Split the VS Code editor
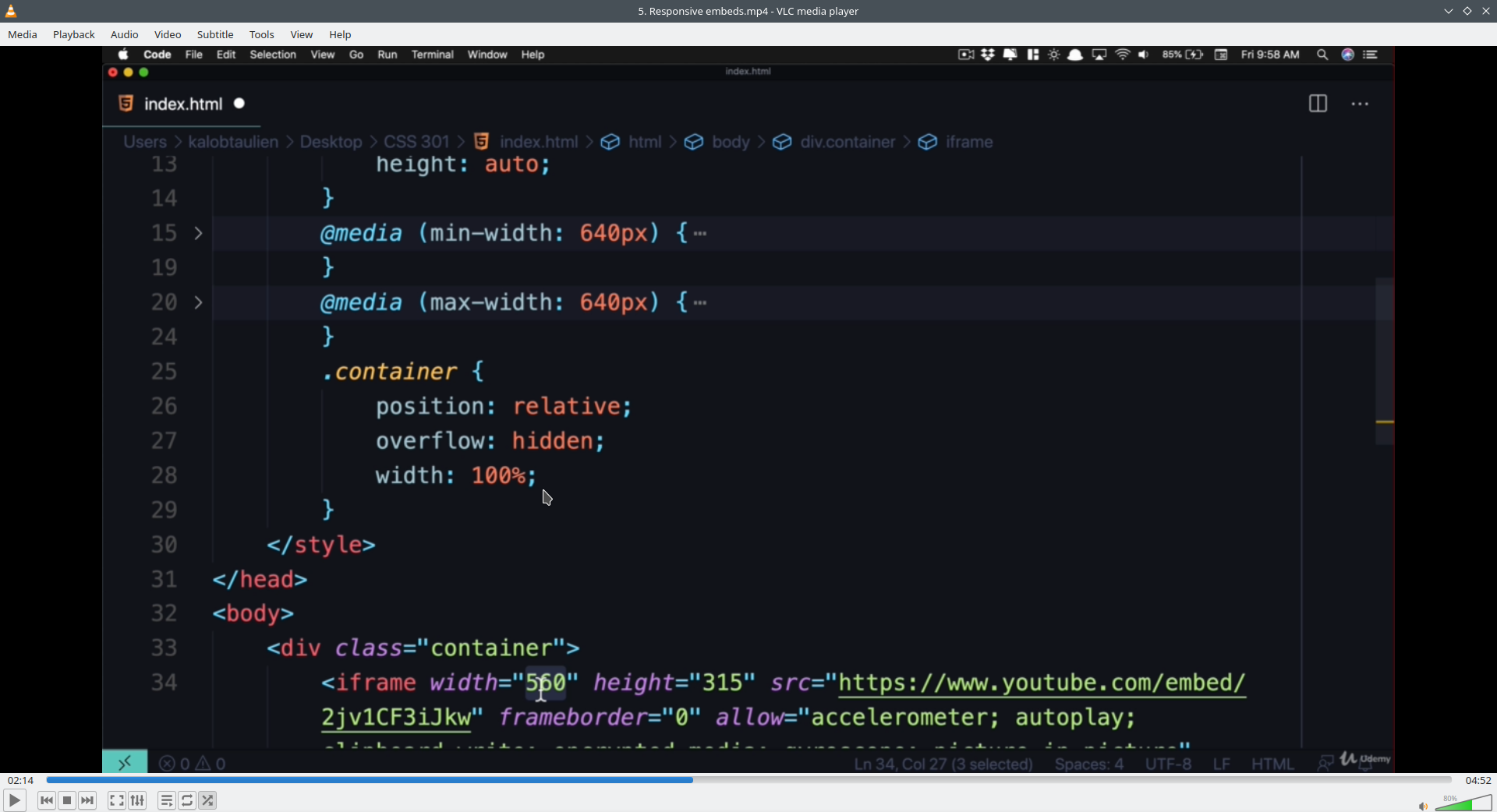This screenshot has width=1497, height=812. 1318,104
